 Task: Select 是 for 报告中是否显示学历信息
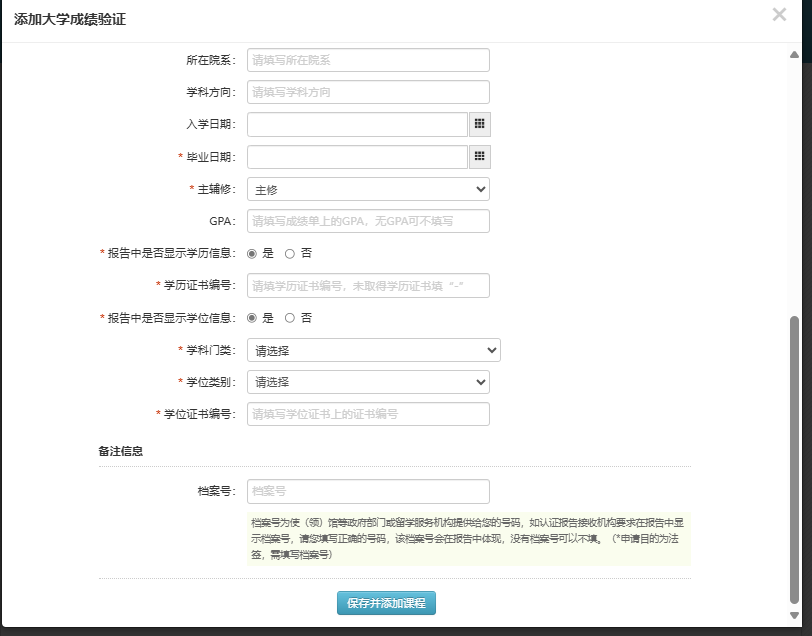pyautogui.click(x=252, y=254)
